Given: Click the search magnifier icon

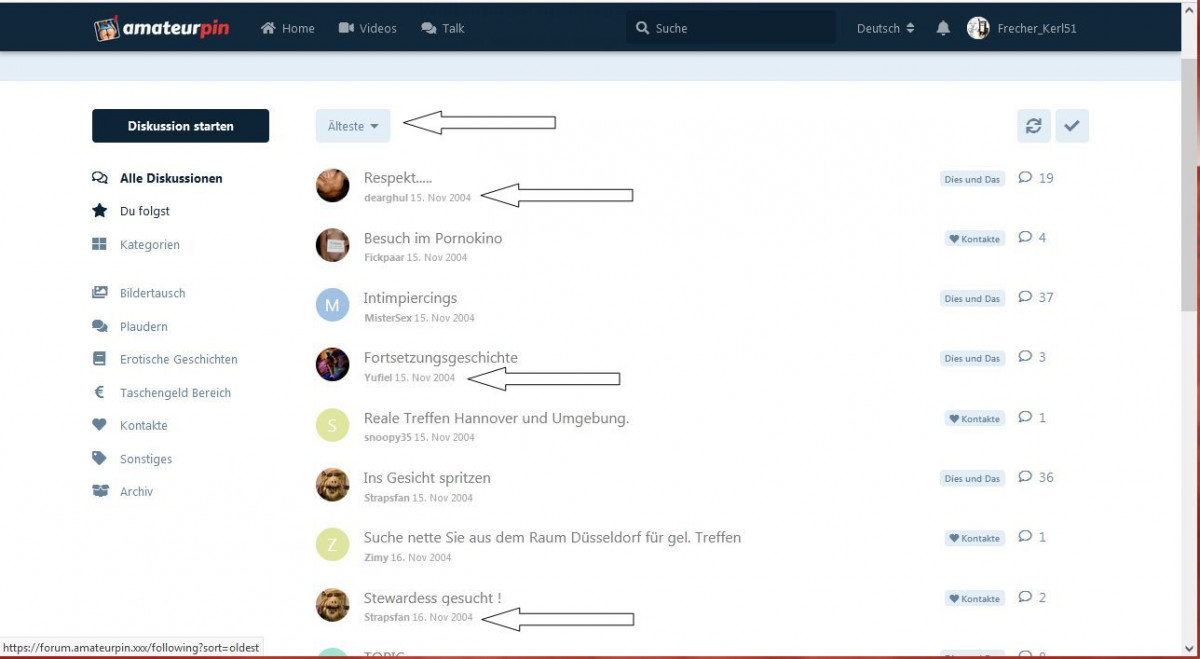Looking at the screenshot, I should point(642,28).
